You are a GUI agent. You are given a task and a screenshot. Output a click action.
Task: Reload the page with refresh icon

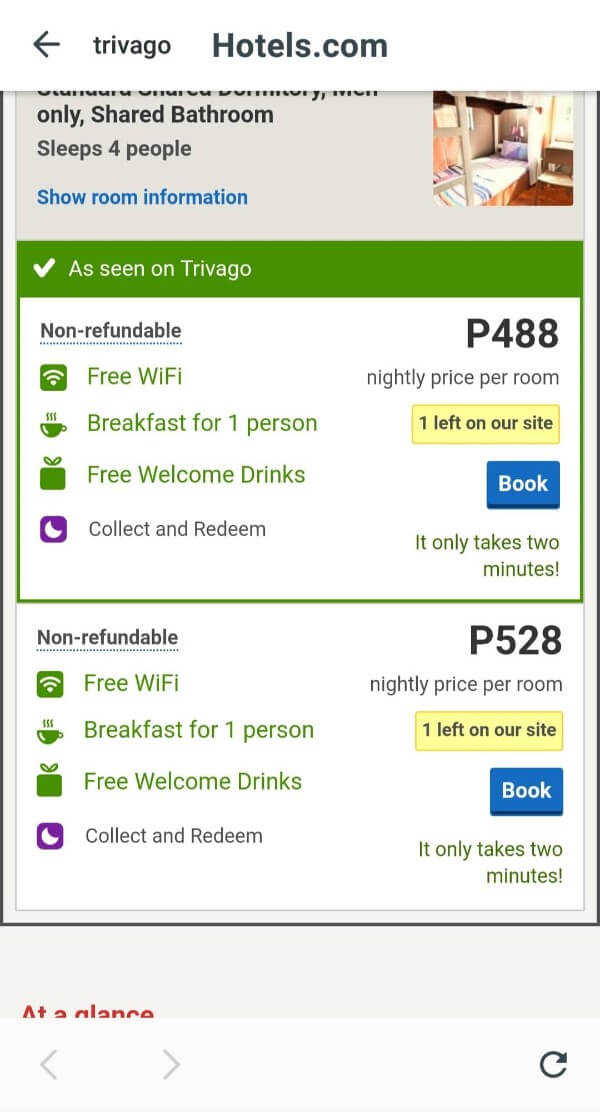[x=553, y=1065]
